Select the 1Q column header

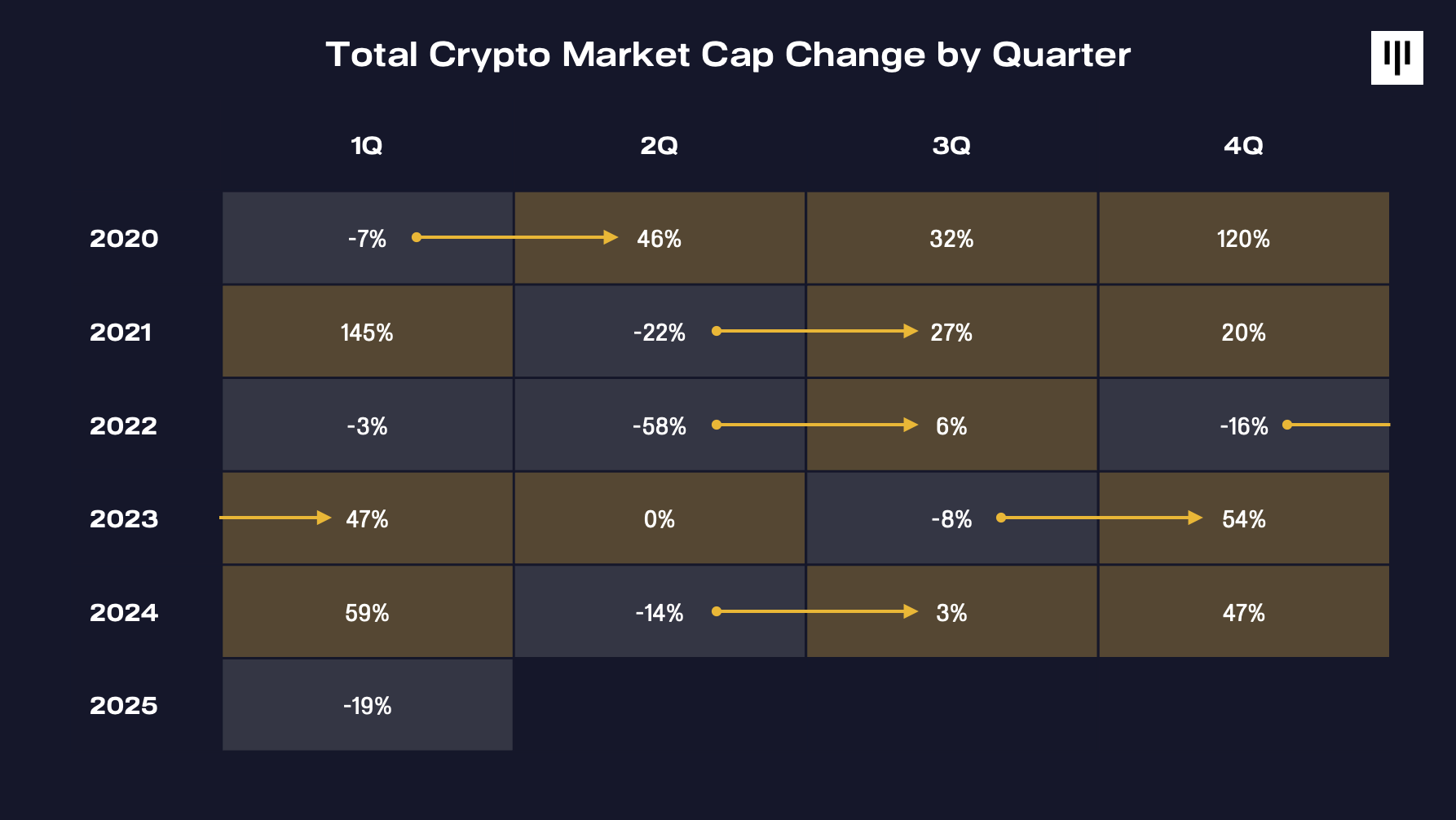point(367,146)
